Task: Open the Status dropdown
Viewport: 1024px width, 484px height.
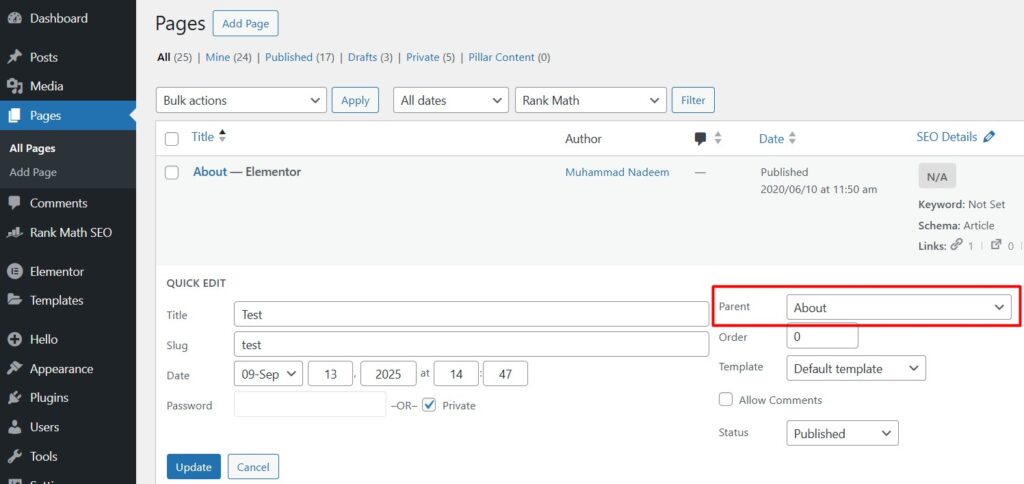Action: coord(842,433)
